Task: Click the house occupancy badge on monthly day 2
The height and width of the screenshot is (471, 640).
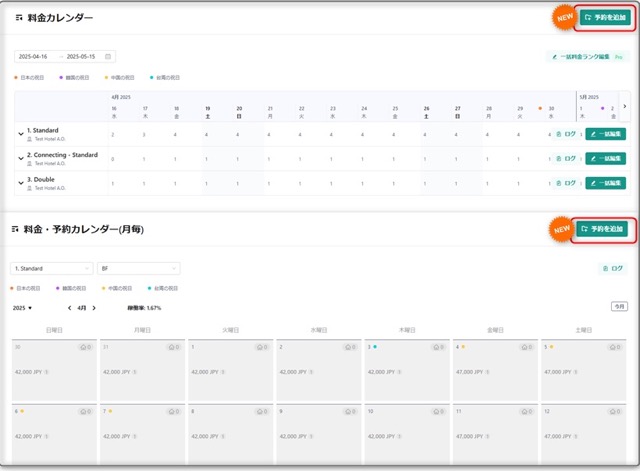Action: coord(350,347)
